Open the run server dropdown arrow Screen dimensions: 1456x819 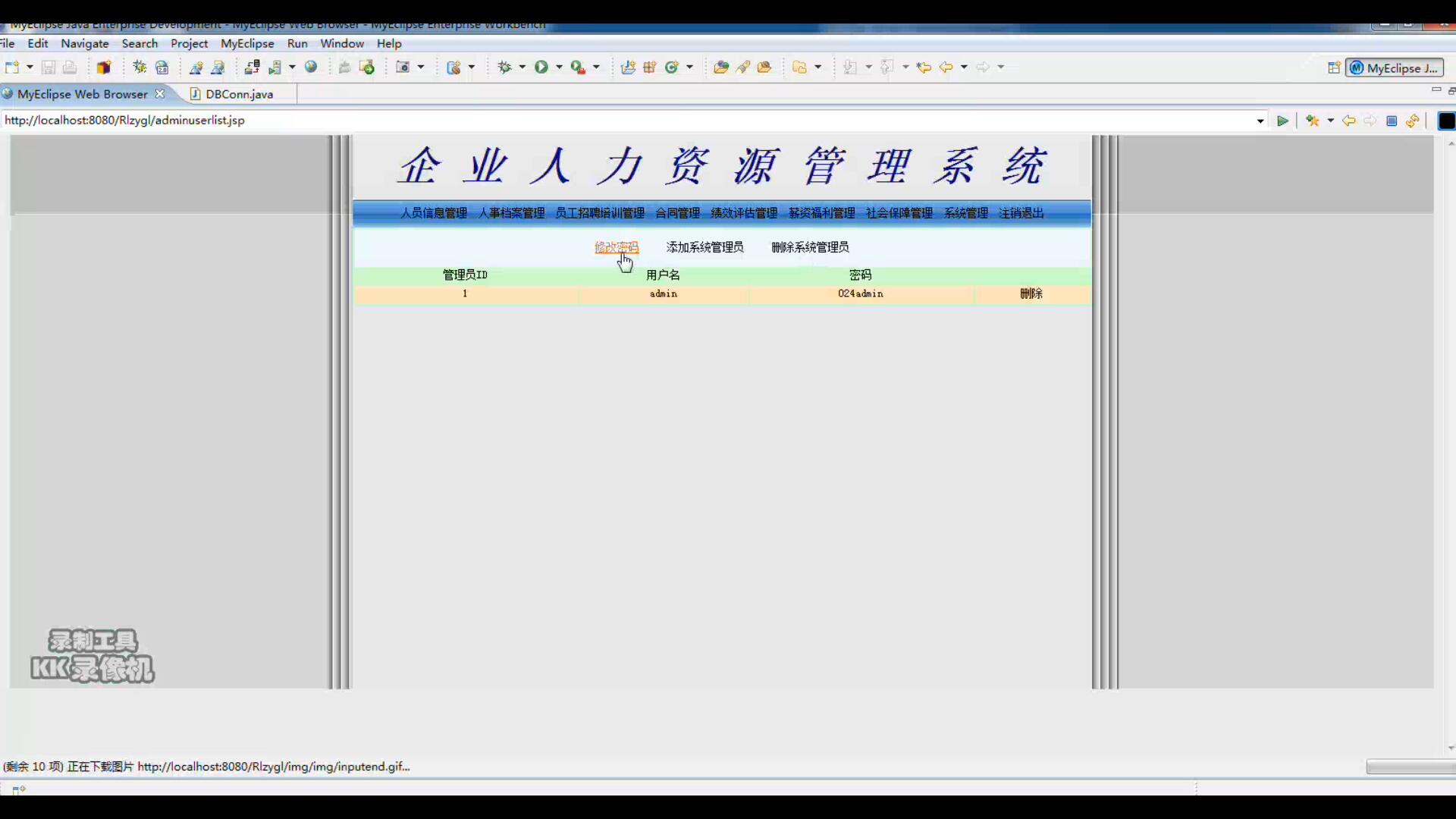coord(292,67)
